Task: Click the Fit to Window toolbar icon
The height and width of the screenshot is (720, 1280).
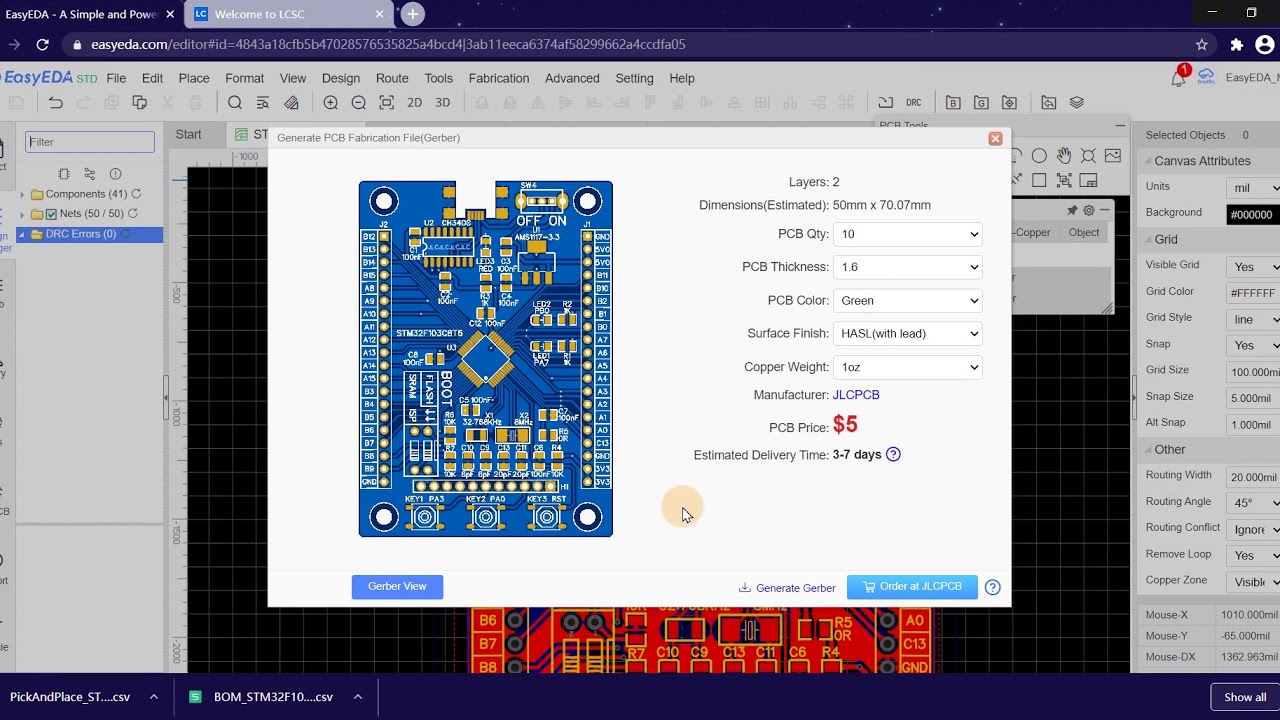Action: [x=387, y=103]
